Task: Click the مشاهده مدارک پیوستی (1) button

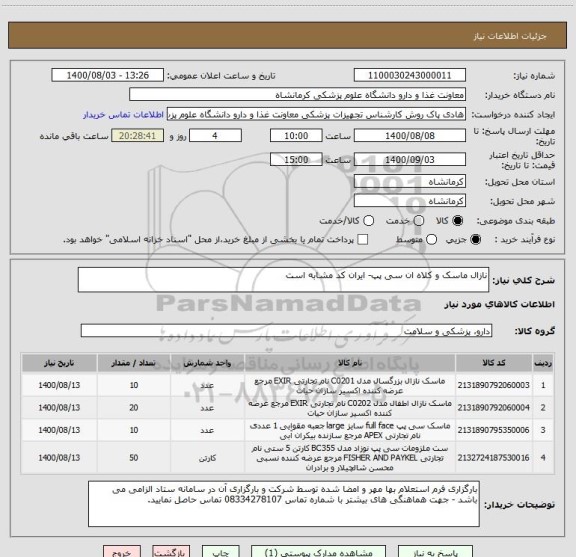Action: click(x=318, y=552)
